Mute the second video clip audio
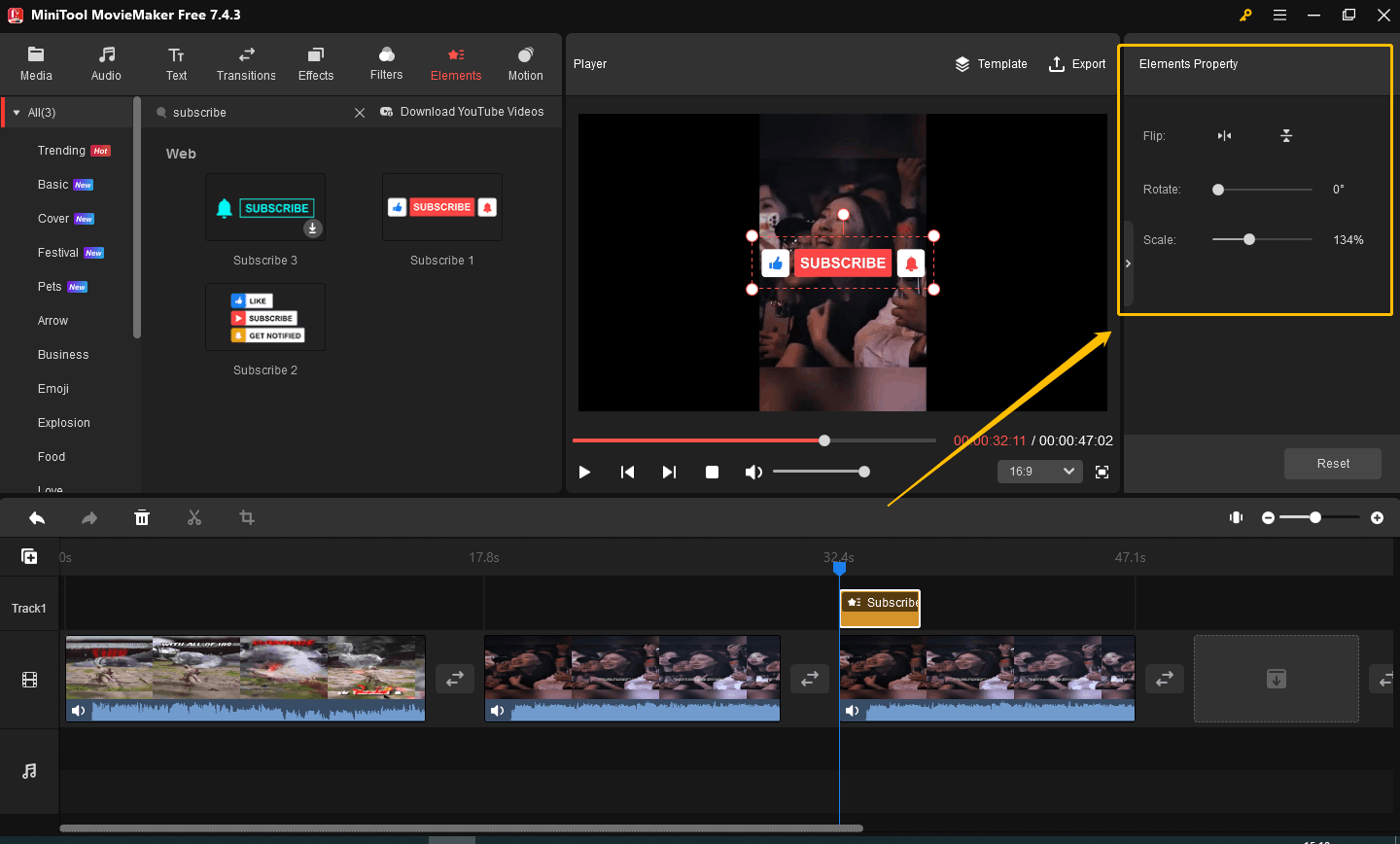 pyautogui.click(x=498, y=711)
